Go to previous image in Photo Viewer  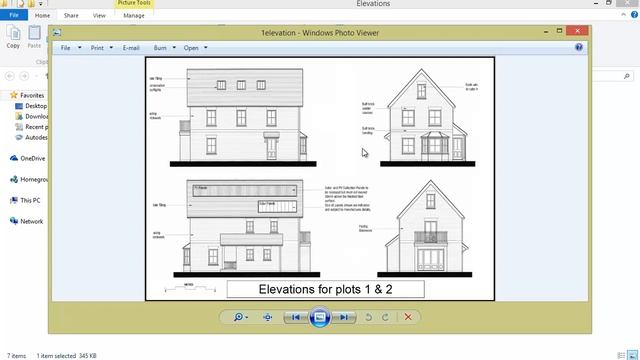[296, 317]
